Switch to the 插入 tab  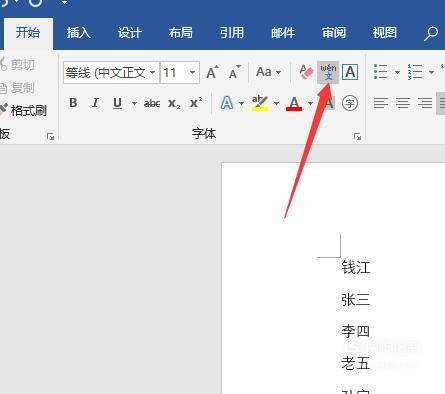click(79, 33)
